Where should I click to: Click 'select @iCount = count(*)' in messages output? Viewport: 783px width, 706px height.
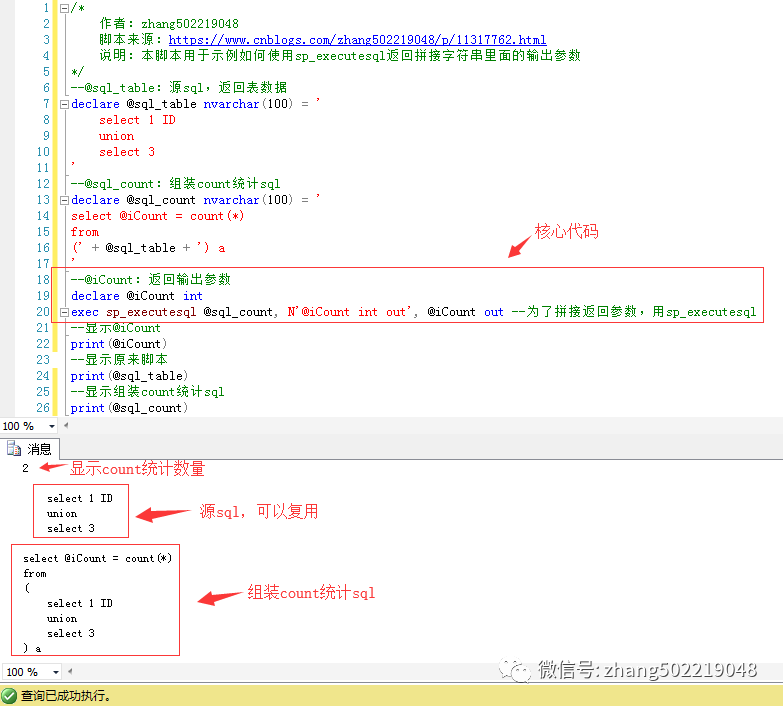coord(97,558)
